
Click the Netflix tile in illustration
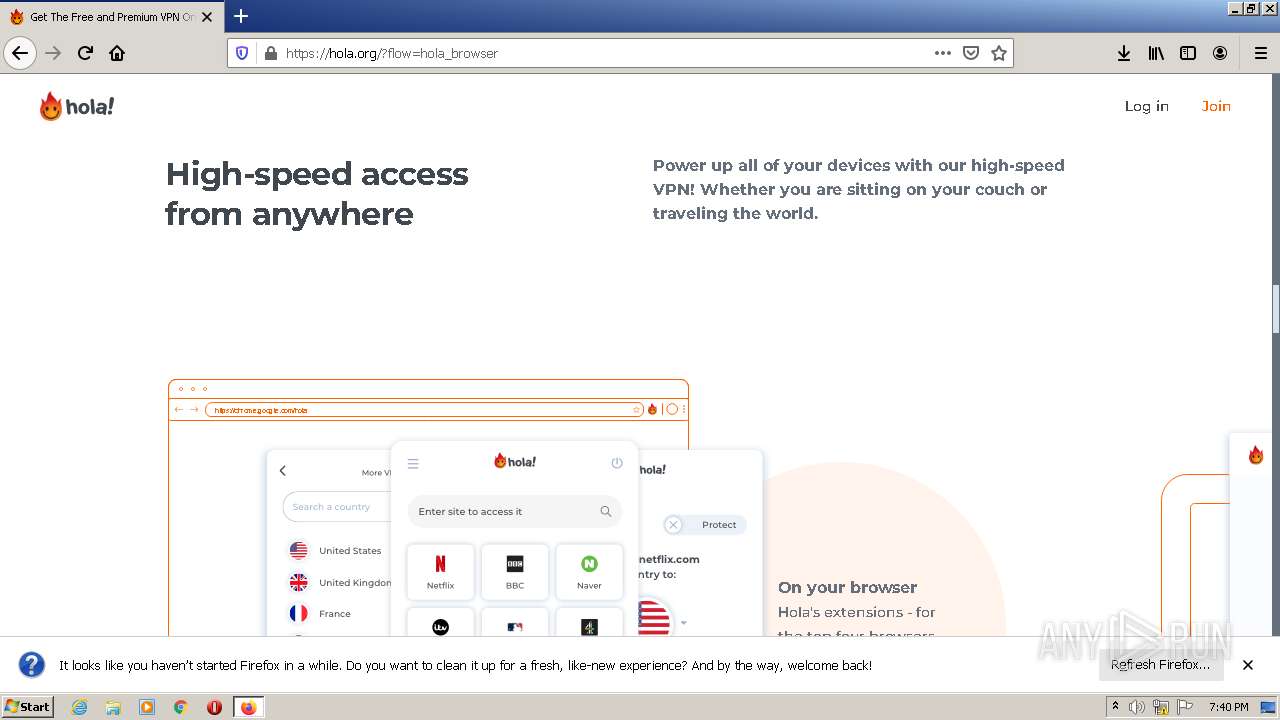[x=440, y=571]
